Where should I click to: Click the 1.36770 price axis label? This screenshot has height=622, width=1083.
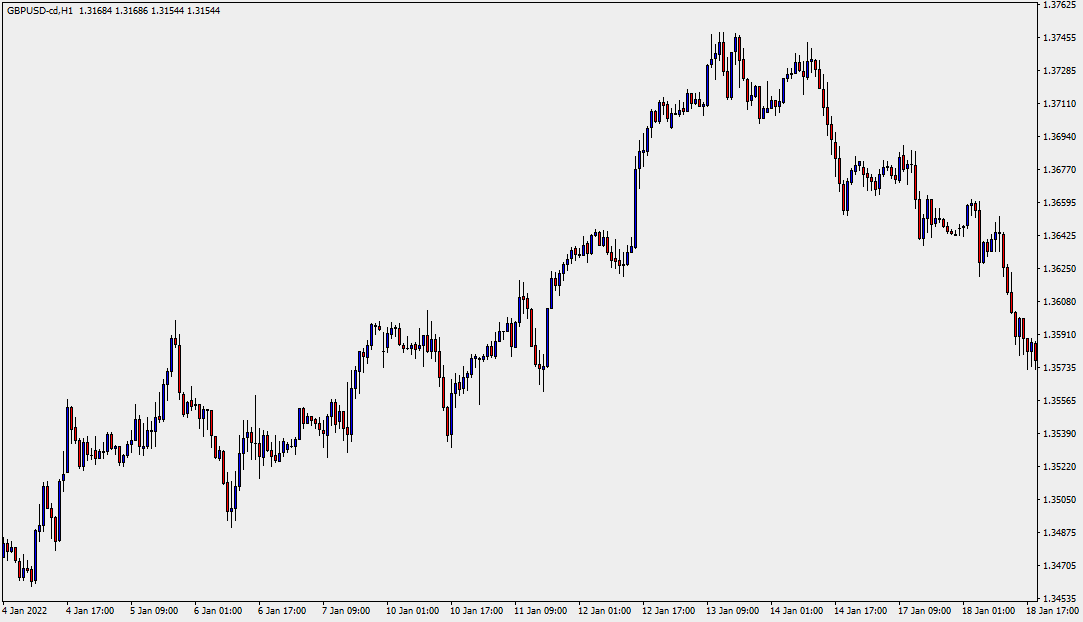(1058, 170)
